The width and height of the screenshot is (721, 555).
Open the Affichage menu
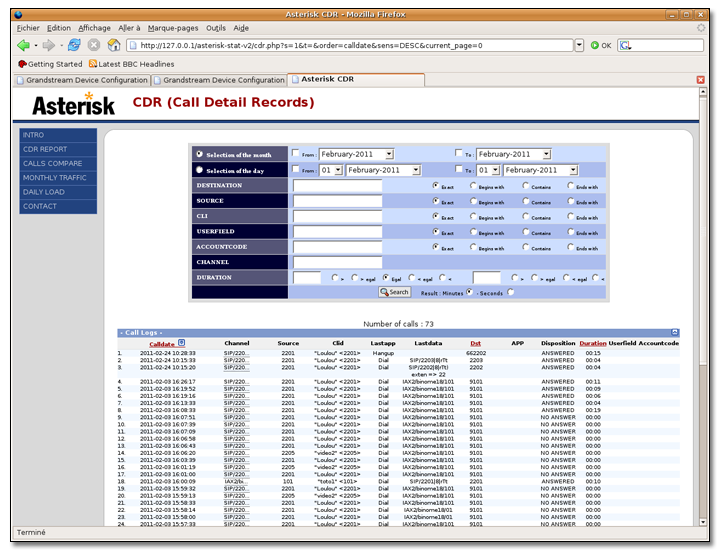tap(94, 28)
